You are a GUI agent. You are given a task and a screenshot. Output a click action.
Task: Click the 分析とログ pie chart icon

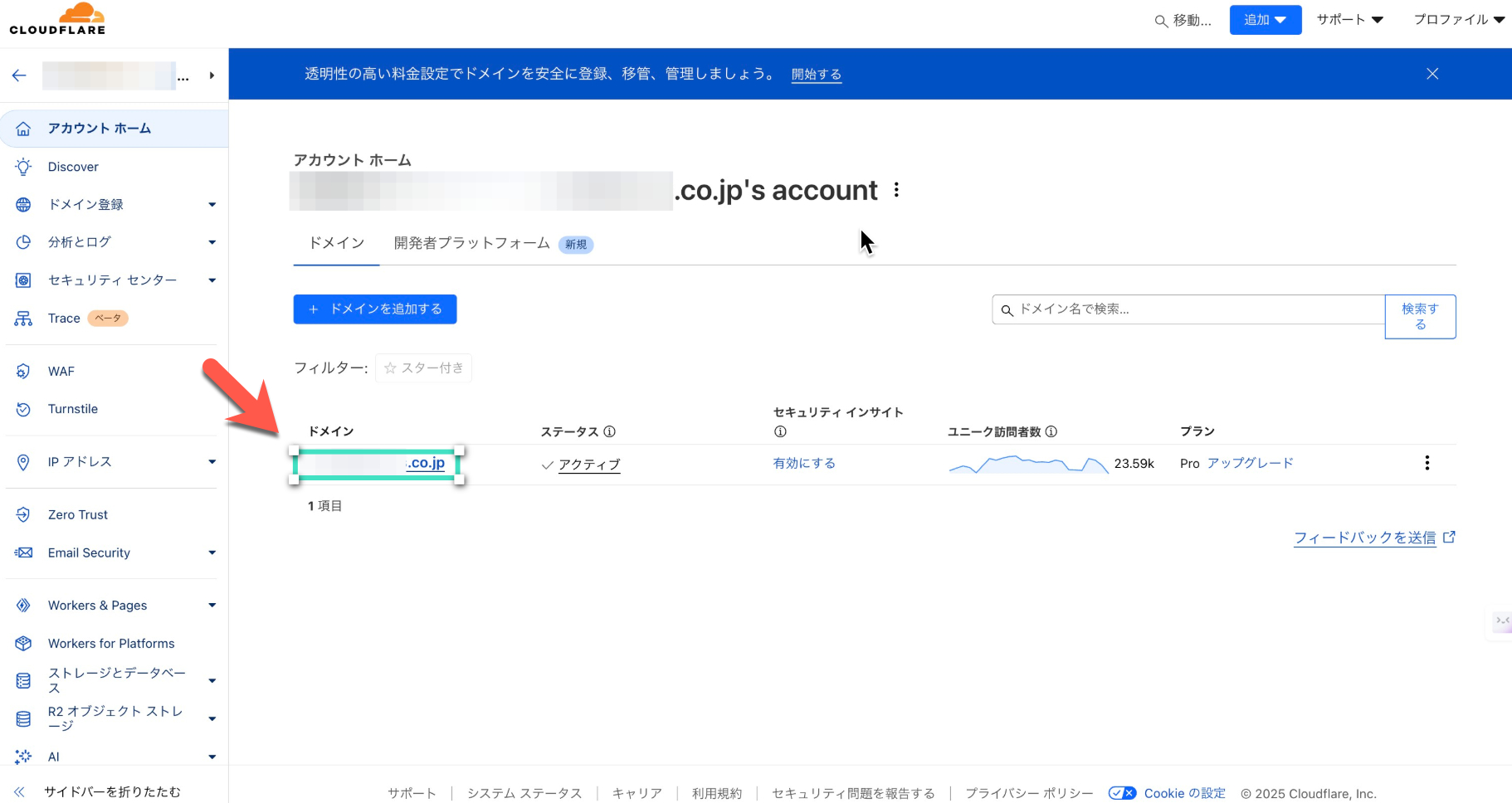click(23, 242)
